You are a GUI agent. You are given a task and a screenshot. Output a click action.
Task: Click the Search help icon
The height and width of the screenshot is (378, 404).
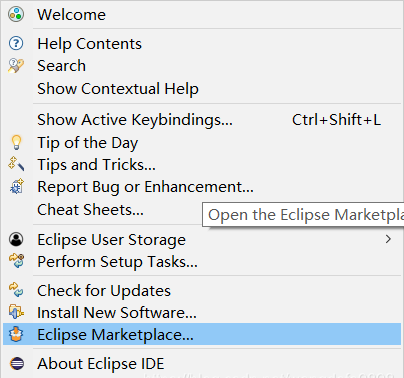16,66
